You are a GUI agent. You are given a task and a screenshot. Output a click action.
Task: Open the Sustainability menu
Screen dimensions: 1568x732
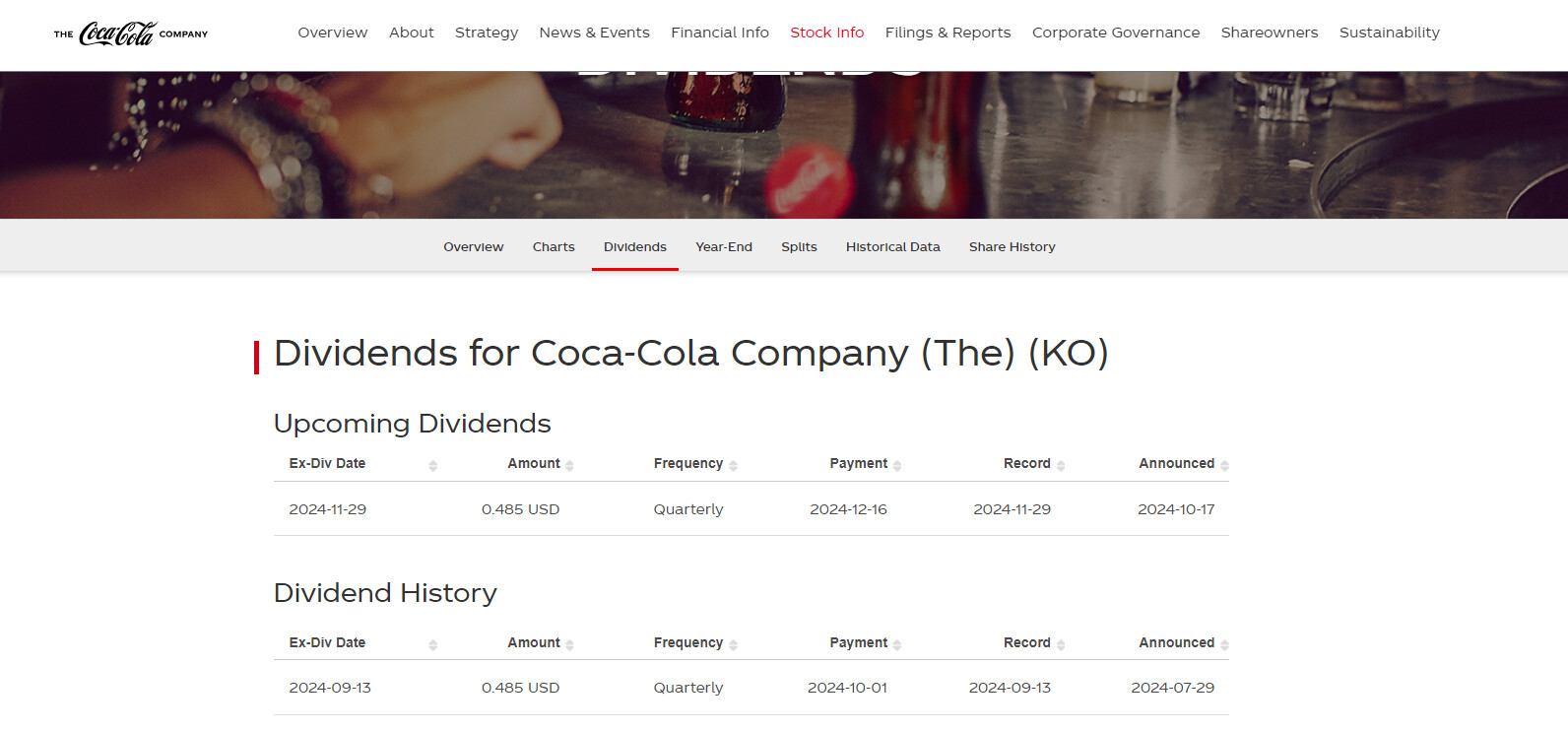tap(1390, 33)
